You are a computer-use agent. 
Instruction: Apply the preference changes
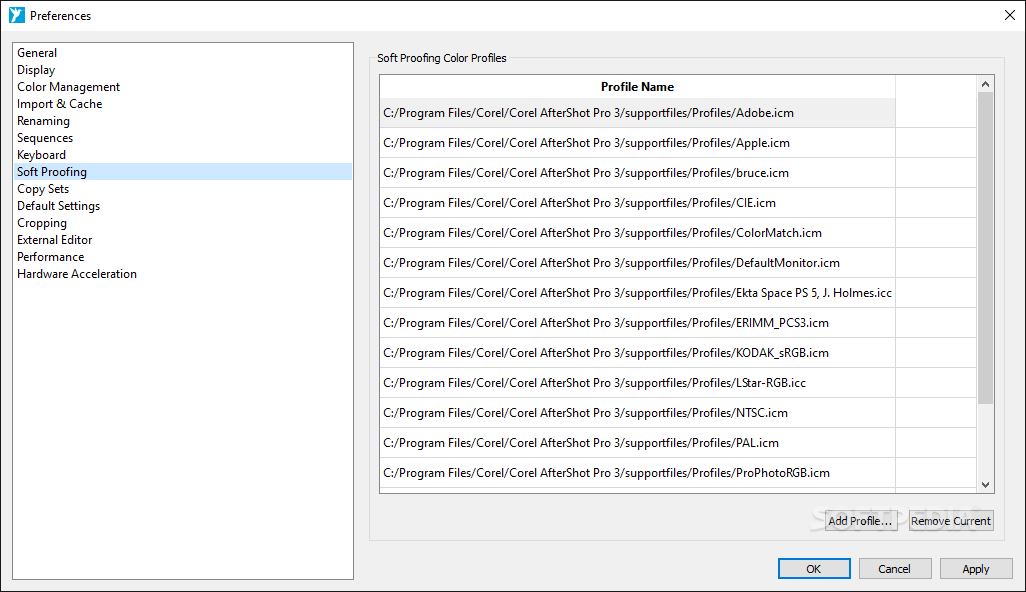click(x=976, y=569)
